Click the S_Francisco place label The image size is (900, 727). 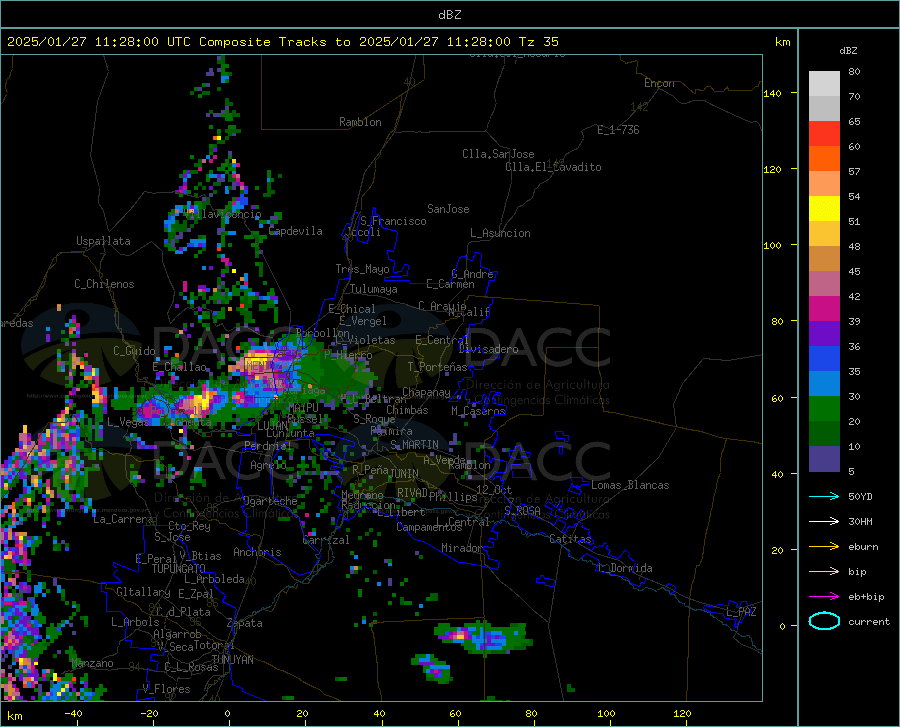click(x=393, y=221)
